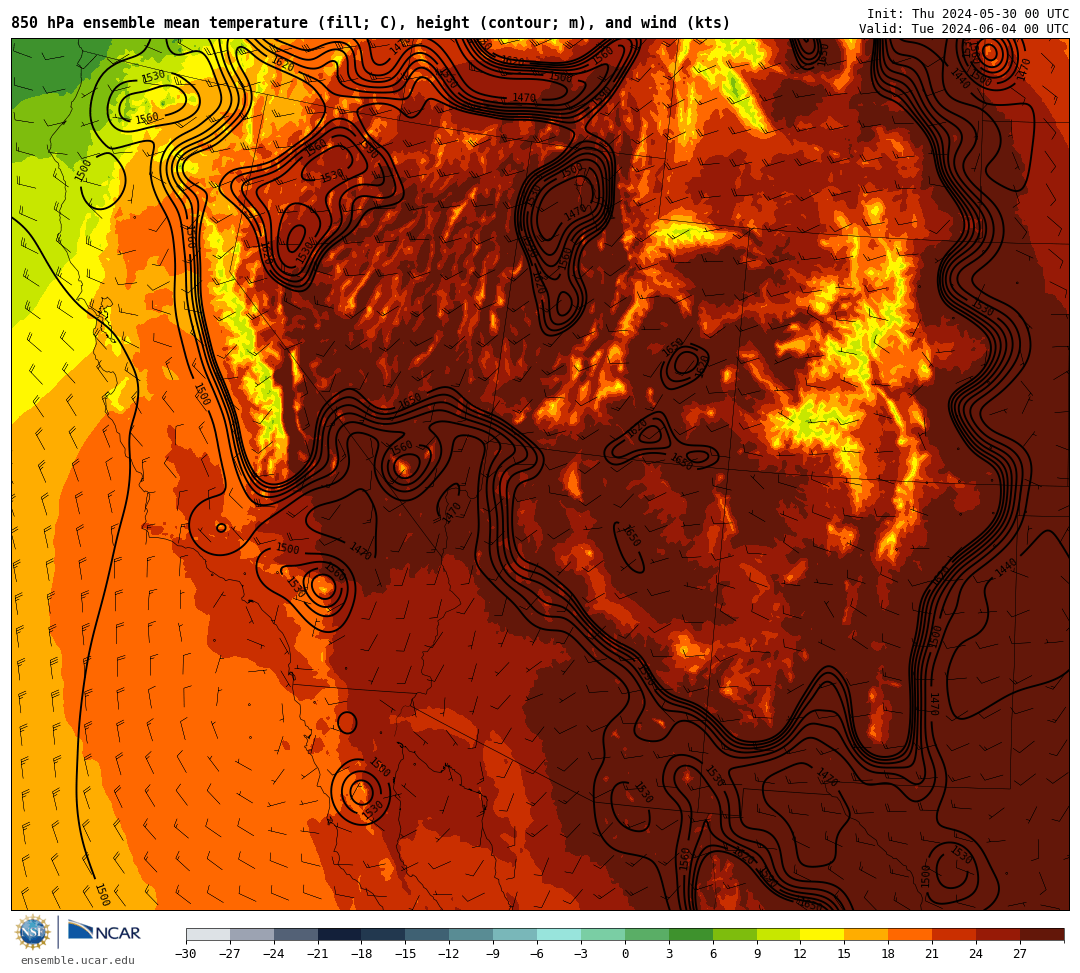Select the 15 to 18 color swatch
This screenshot has height=973, width=1080.
point(866,934)
